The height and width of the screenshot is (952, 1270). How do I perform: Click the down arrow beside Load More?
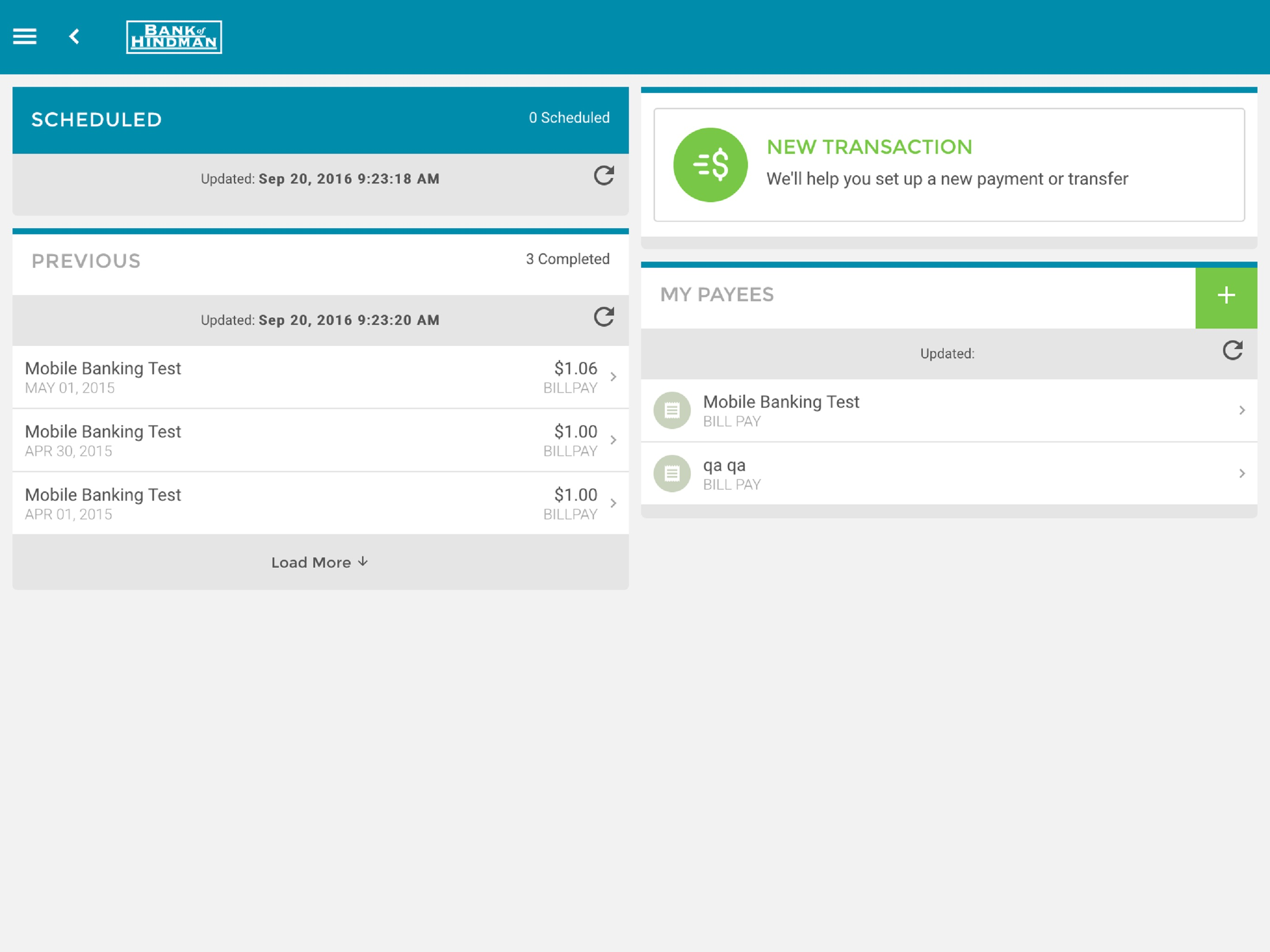click(363, 562)
